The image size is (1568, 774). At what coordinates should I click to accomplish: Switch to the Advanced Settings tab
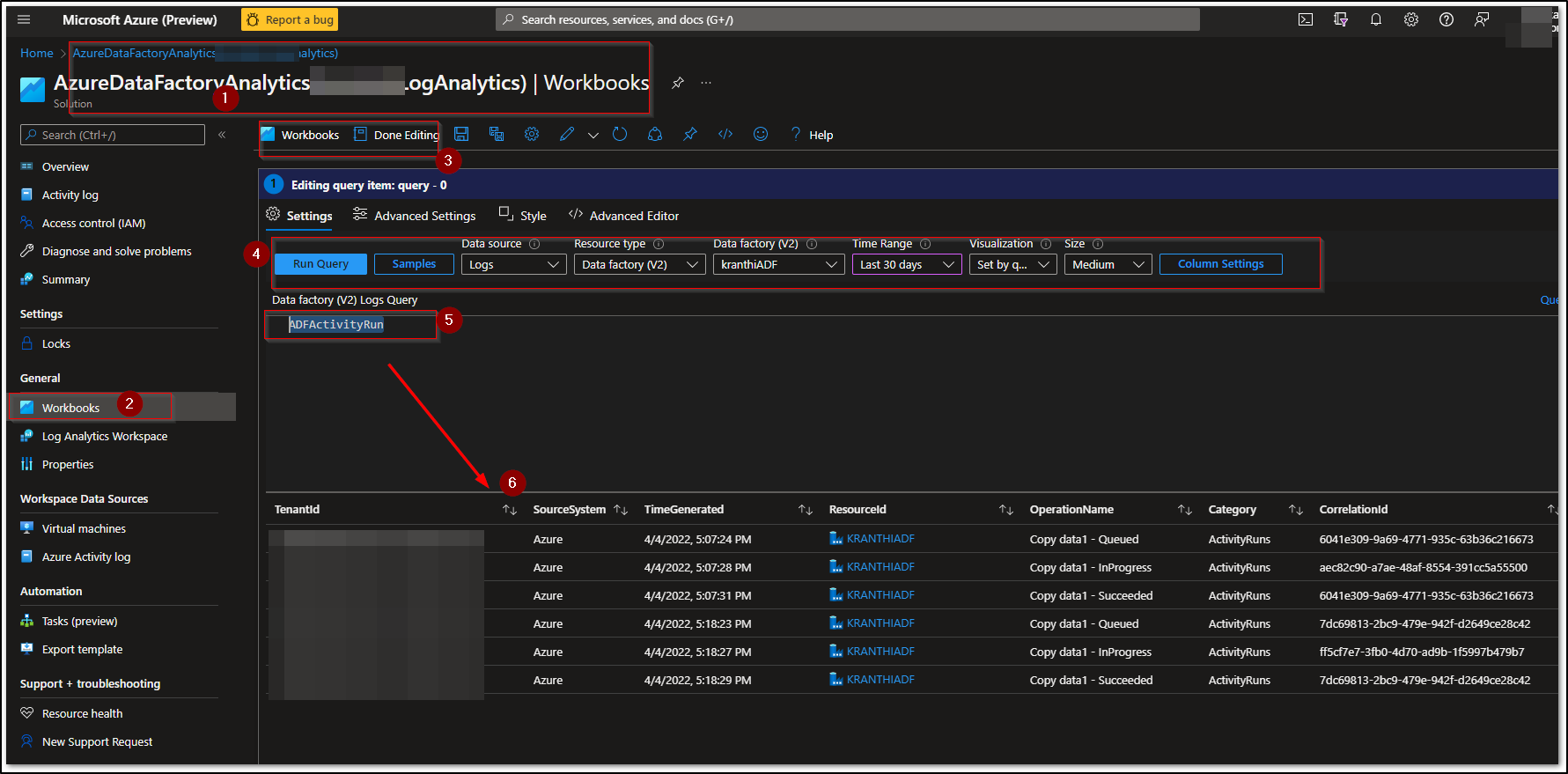tap(414, 216)
